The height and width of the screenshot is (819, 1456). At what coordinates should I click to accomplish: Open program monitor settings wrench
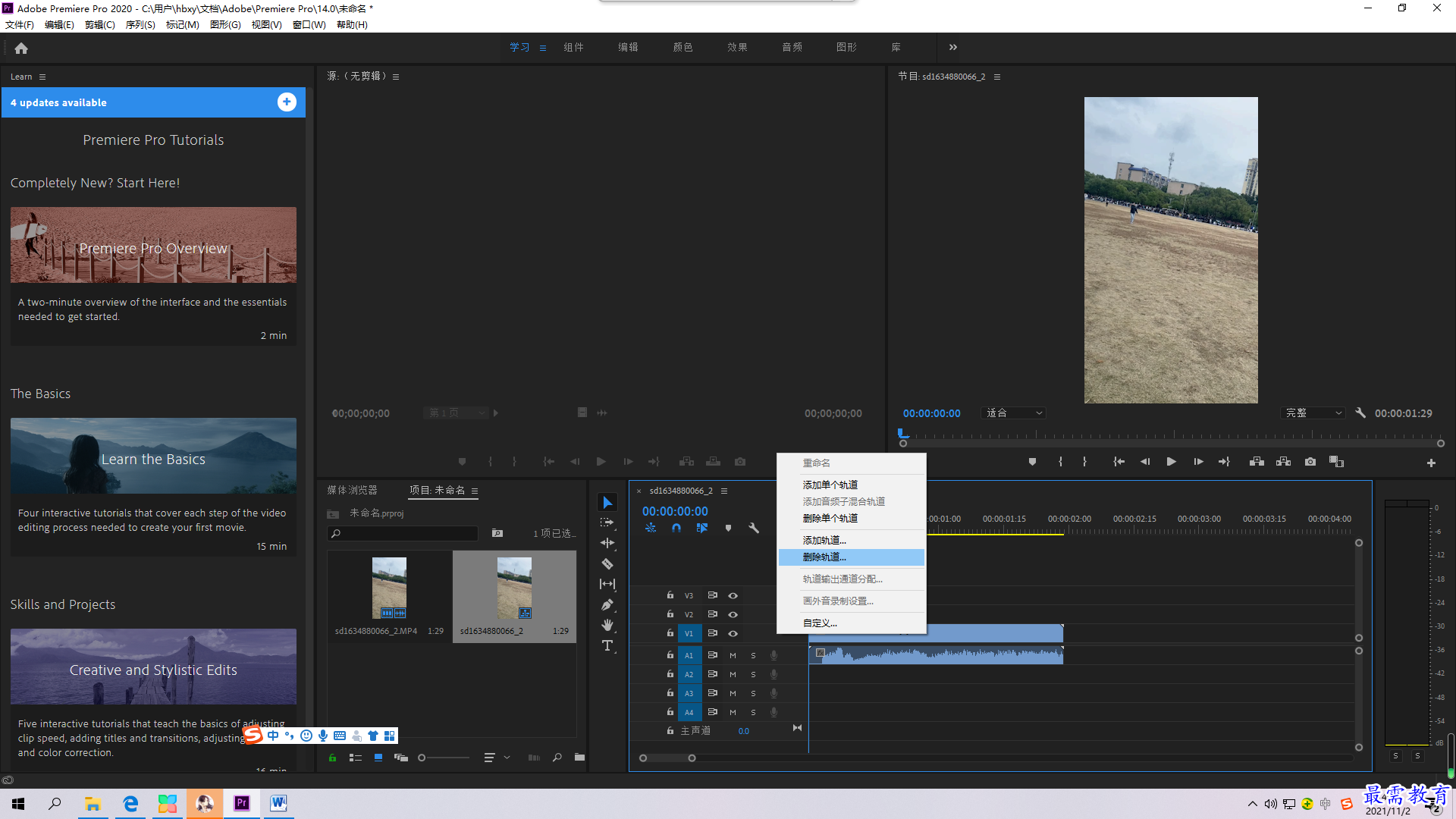click(1360, 413)
